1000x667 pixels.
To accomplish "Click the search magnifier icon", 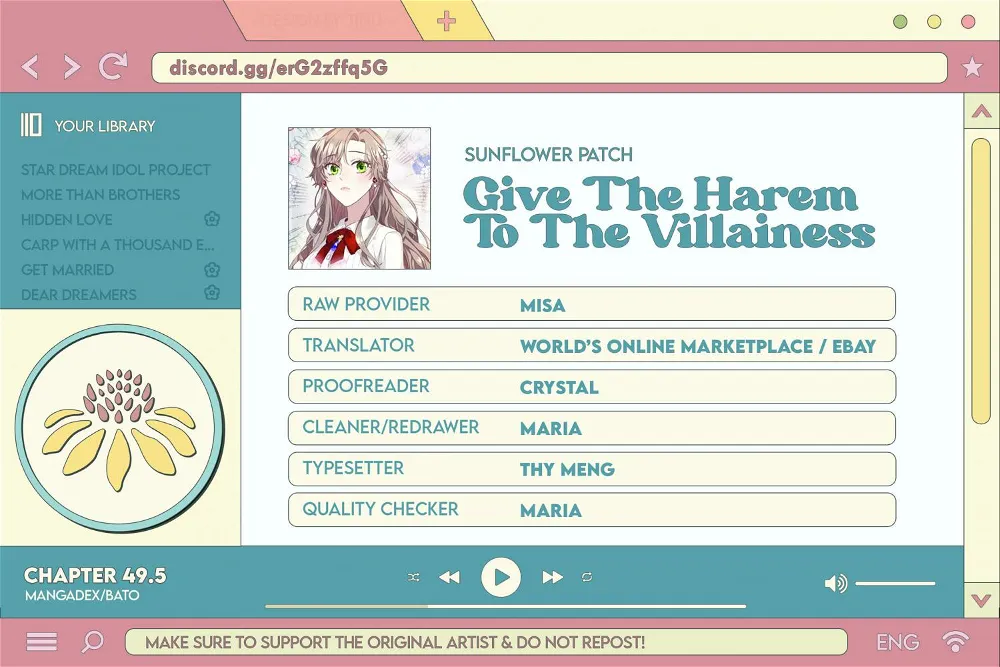I will 92,641.
